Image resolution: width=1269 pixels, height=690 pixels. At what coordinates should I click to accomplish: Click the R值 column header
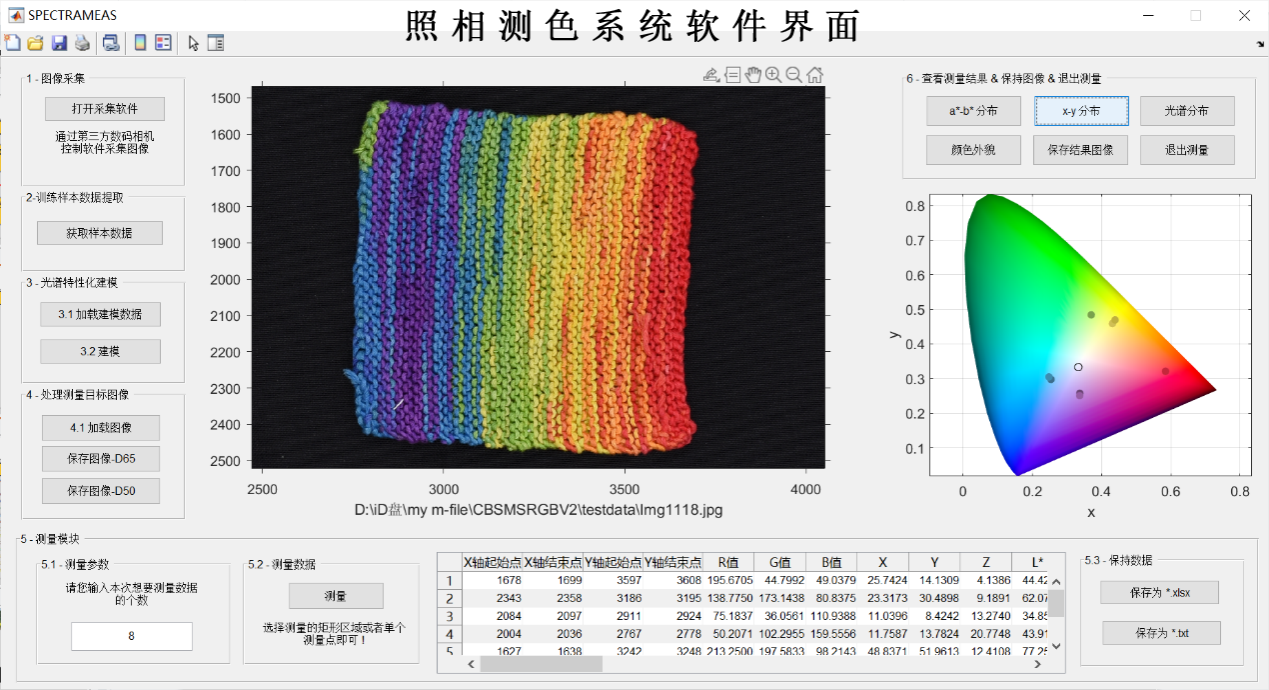coord(728,562)
